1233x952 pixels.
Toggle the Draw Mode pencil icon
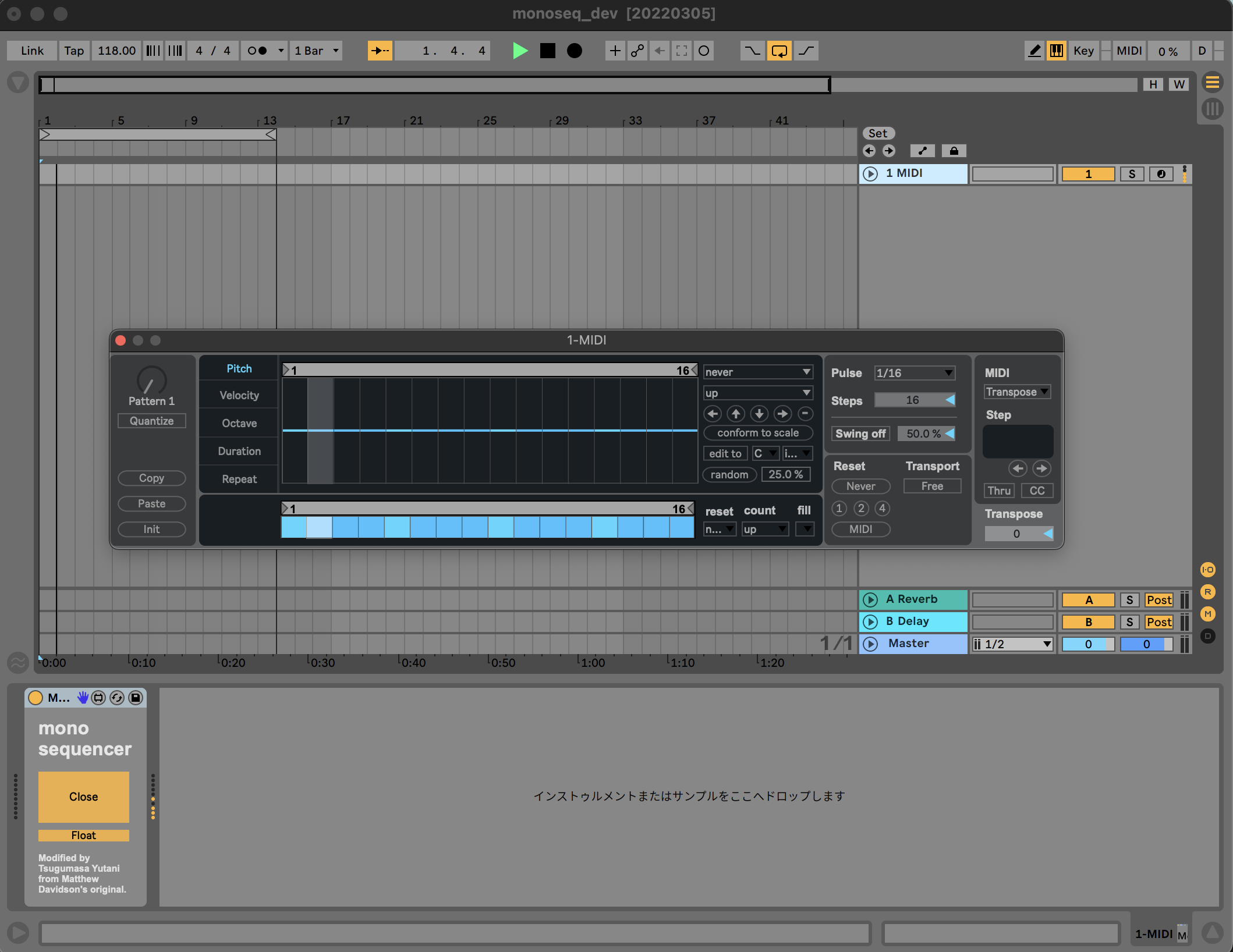click(1034, 51)
